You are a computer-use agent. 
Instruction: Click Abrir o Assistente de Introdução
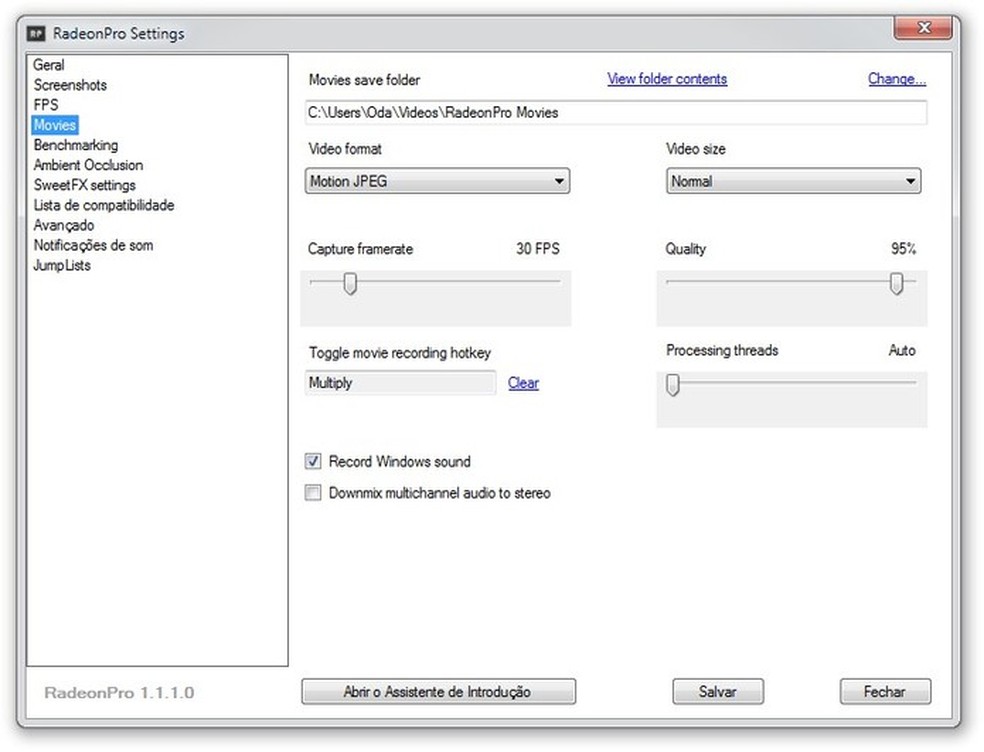pos(438,691)
